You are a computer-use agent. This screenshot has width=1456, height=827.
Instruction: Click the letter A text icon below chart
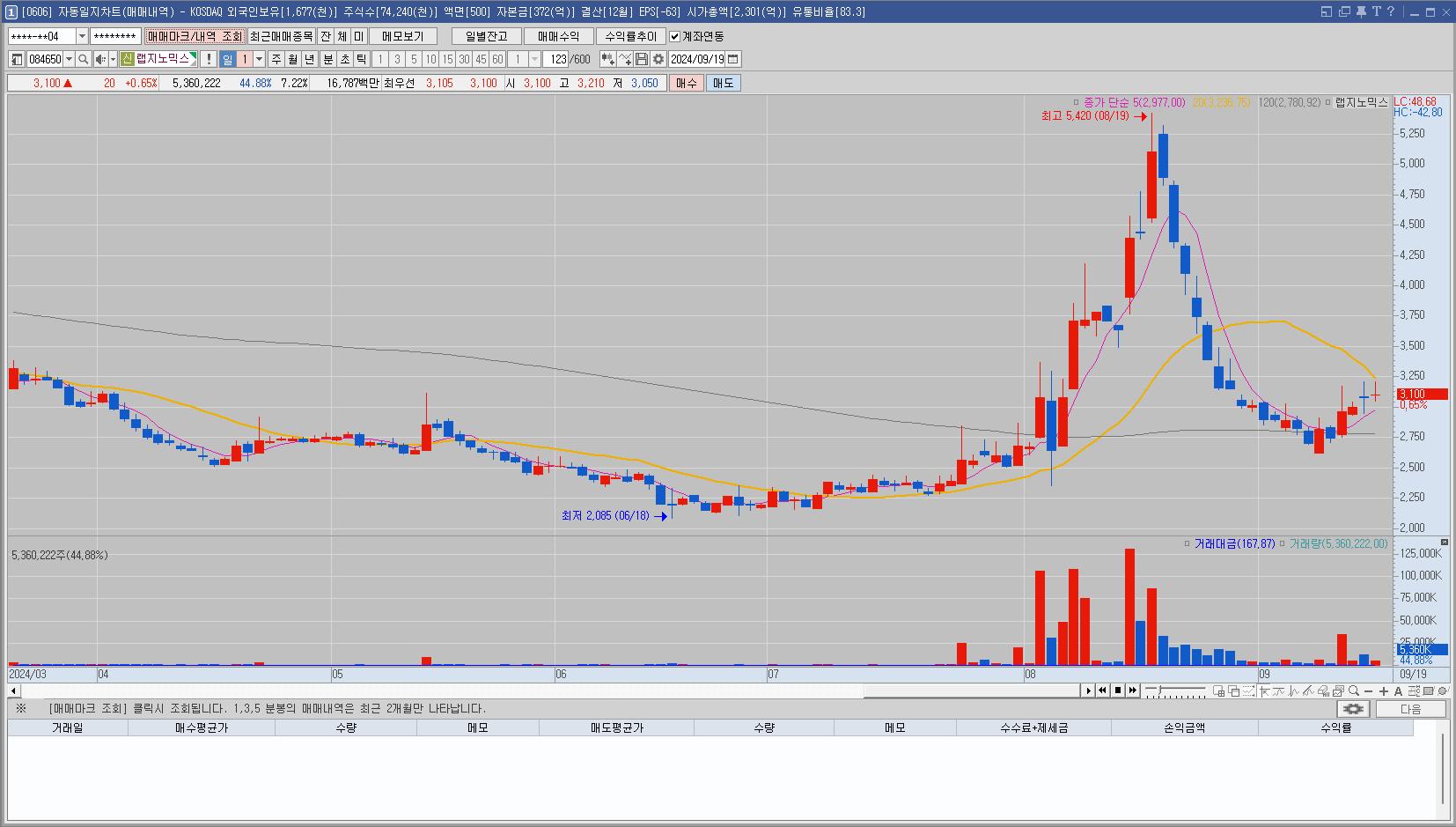point(1399,690)
